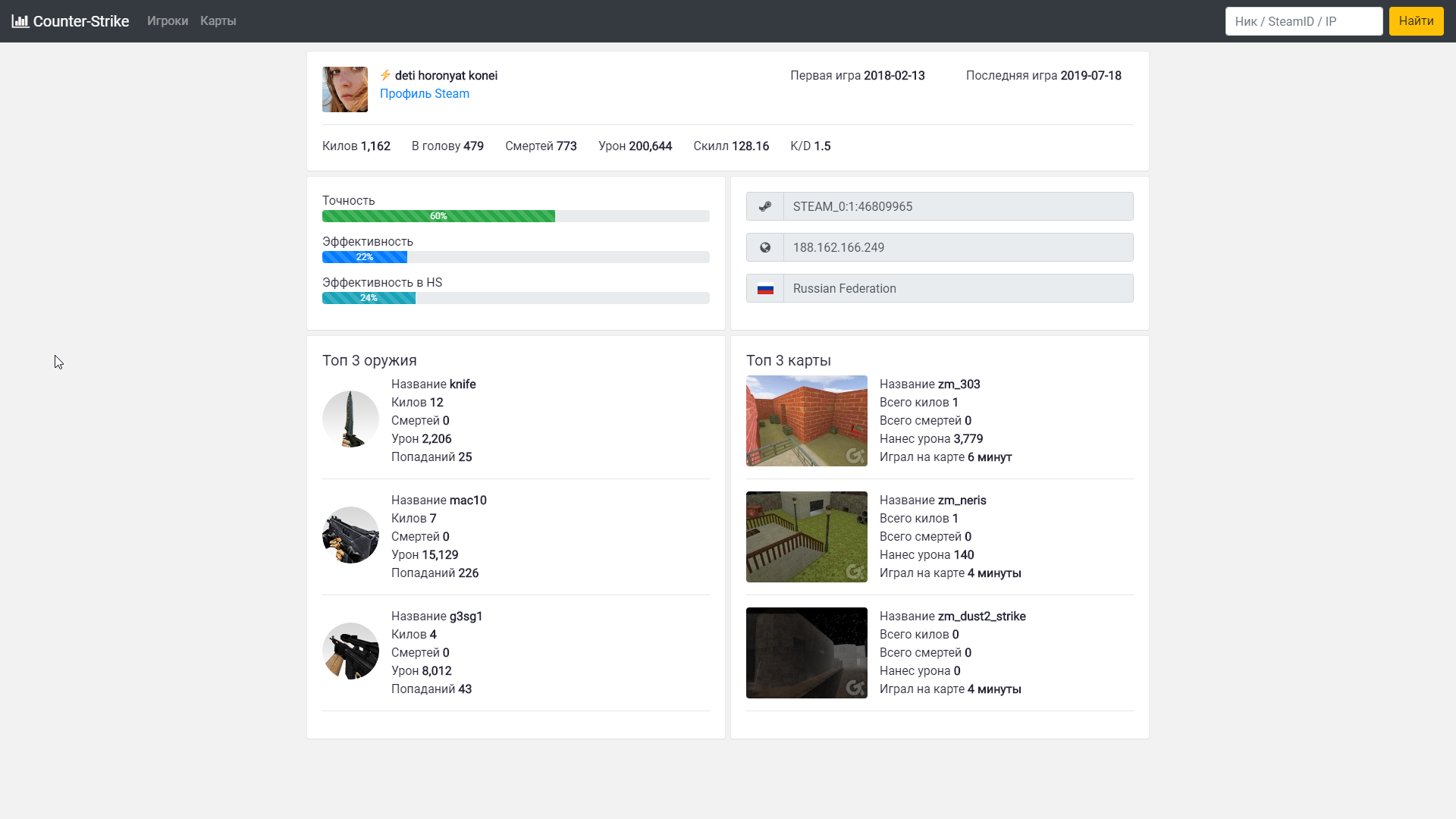Image resolution: width=1456 pixels, height=819 pixels.
Task: Go to the Counter-Strike home link
Action: click(x=71, y=21)
